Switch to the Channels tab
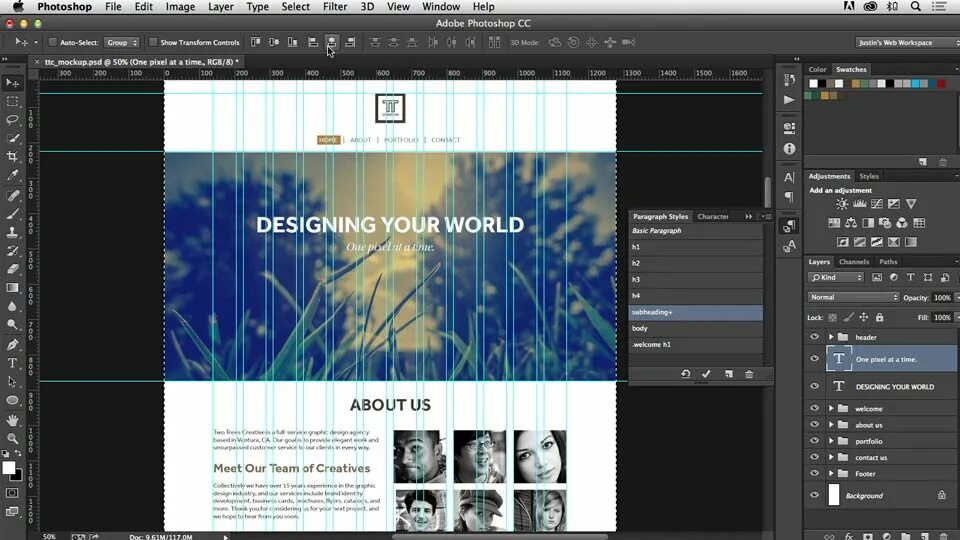Viewport: 960px width, 540px height. pos(853,261)
